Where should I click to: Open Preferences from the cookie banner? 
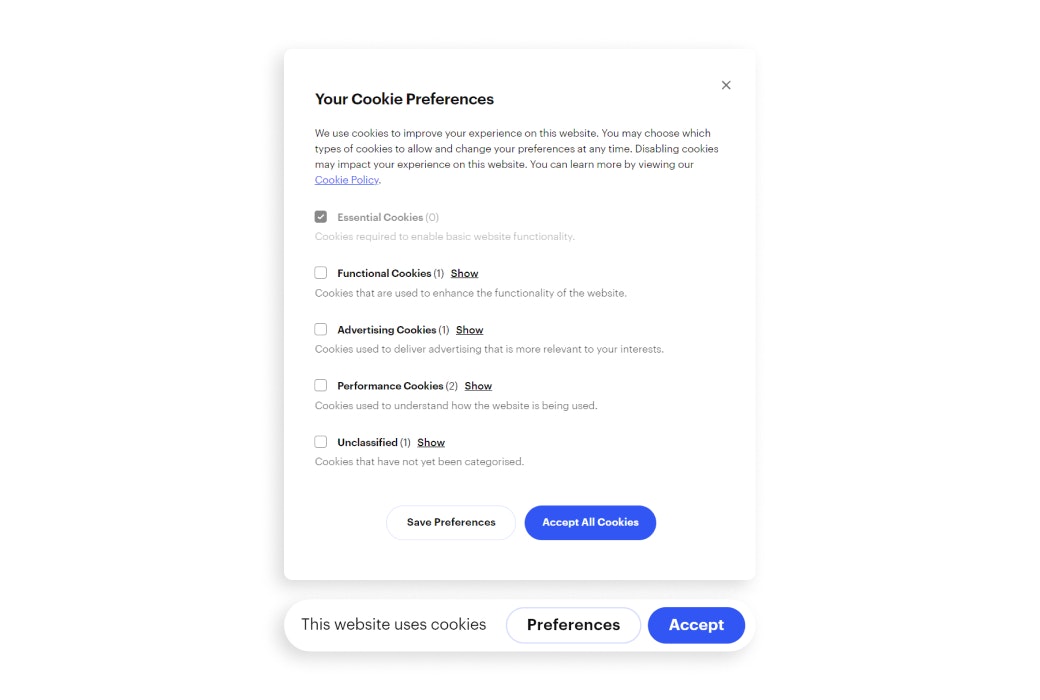(x=572, y=624)
